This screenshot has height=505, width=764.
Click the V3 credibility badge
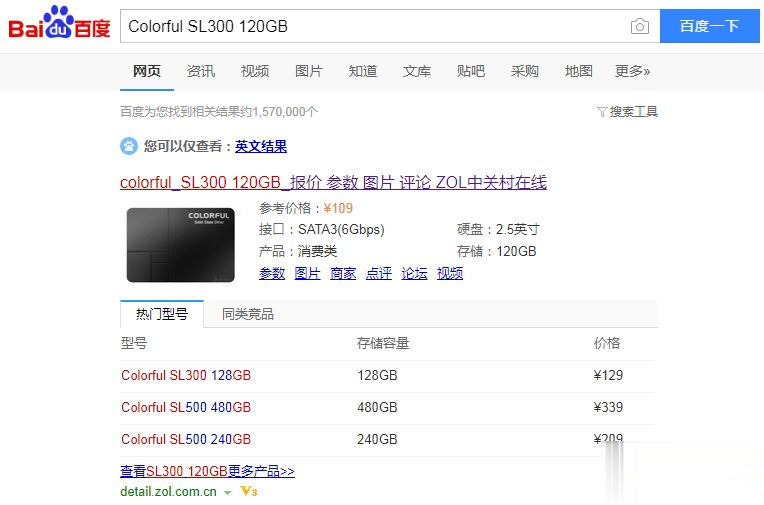pyautogui.click(x=248, y=491)
